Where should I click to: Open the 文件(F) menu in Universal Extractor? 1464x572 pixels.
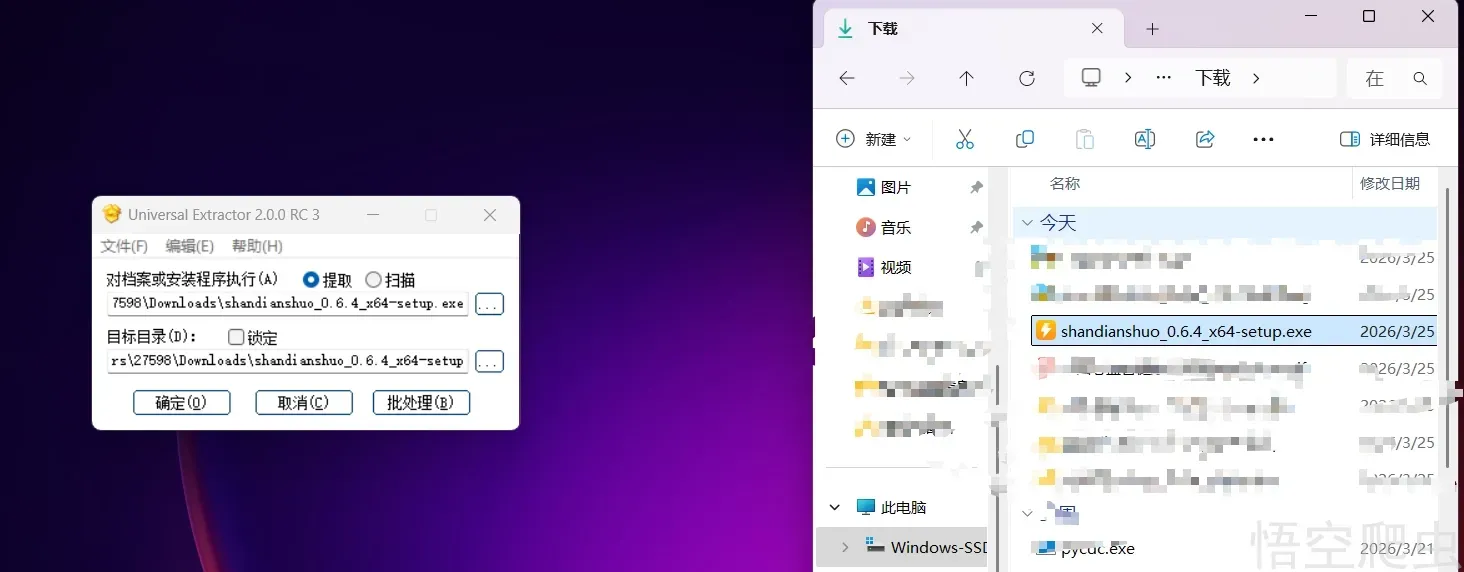tap(124, 246)
